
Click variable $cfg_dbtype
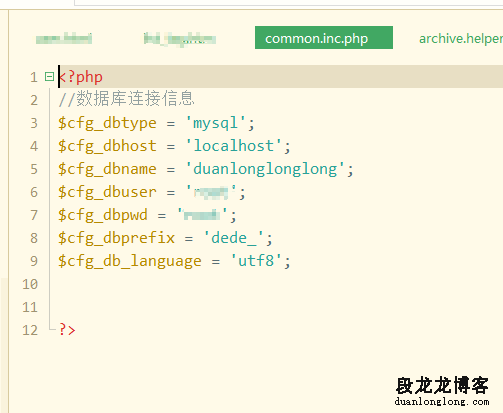(x=107, y=123)
